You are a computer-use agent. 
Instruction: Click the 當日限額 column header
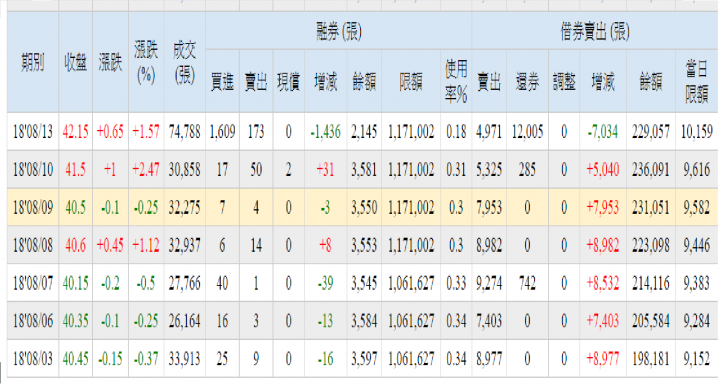pyautogui.click(x=697, y=82)
